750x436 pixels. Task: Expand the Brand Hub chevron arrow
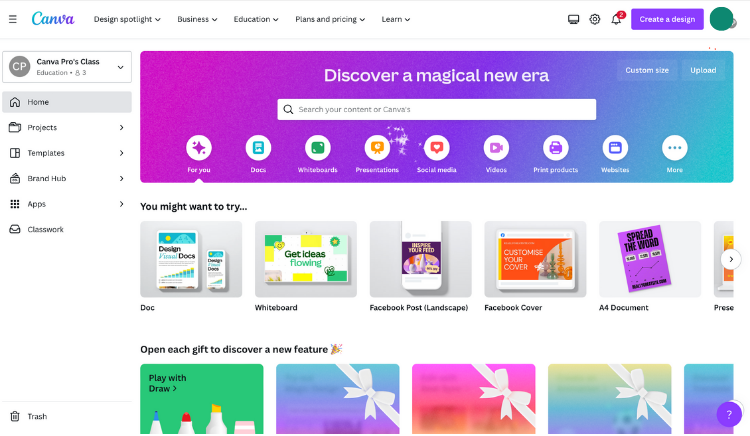[121, 178]
